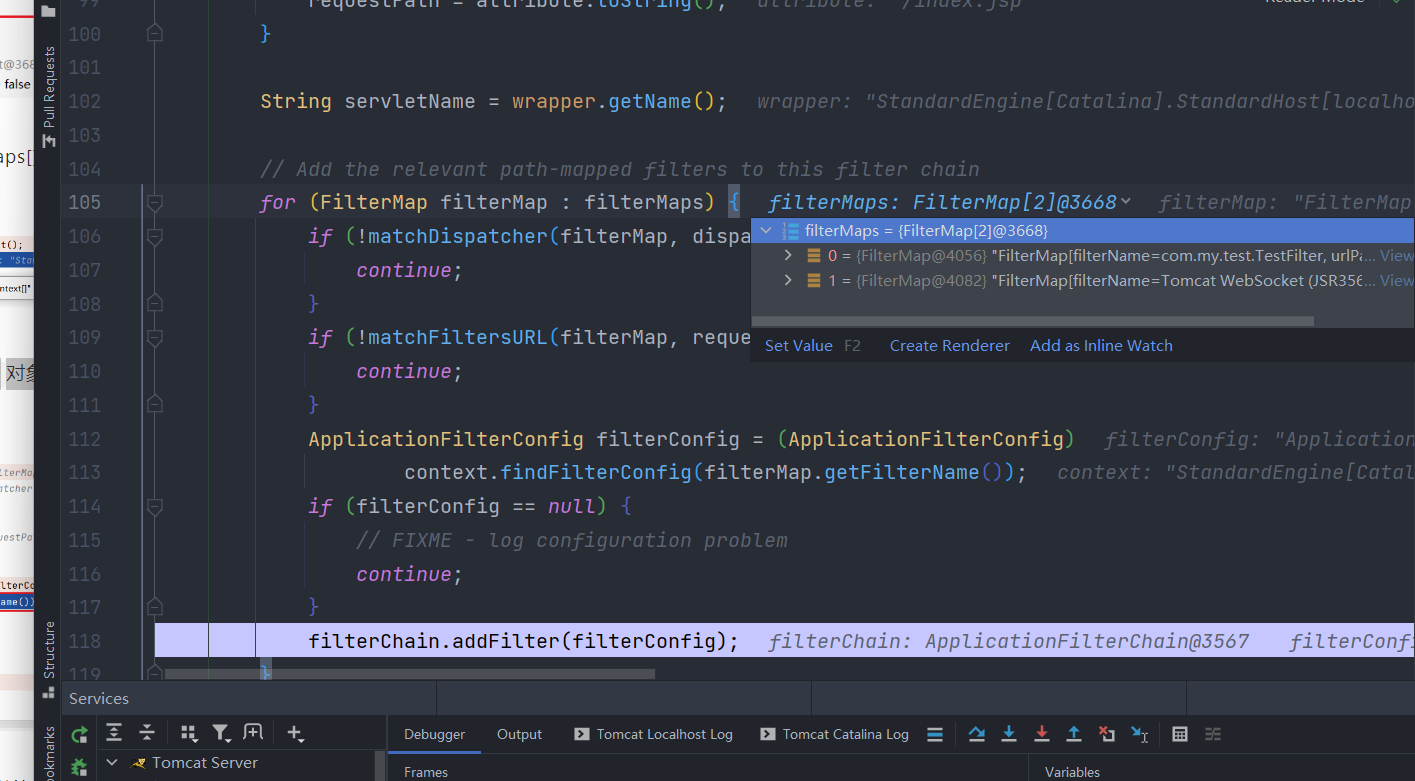Click the Run to Cursor icon

(x=1139, y=734)
